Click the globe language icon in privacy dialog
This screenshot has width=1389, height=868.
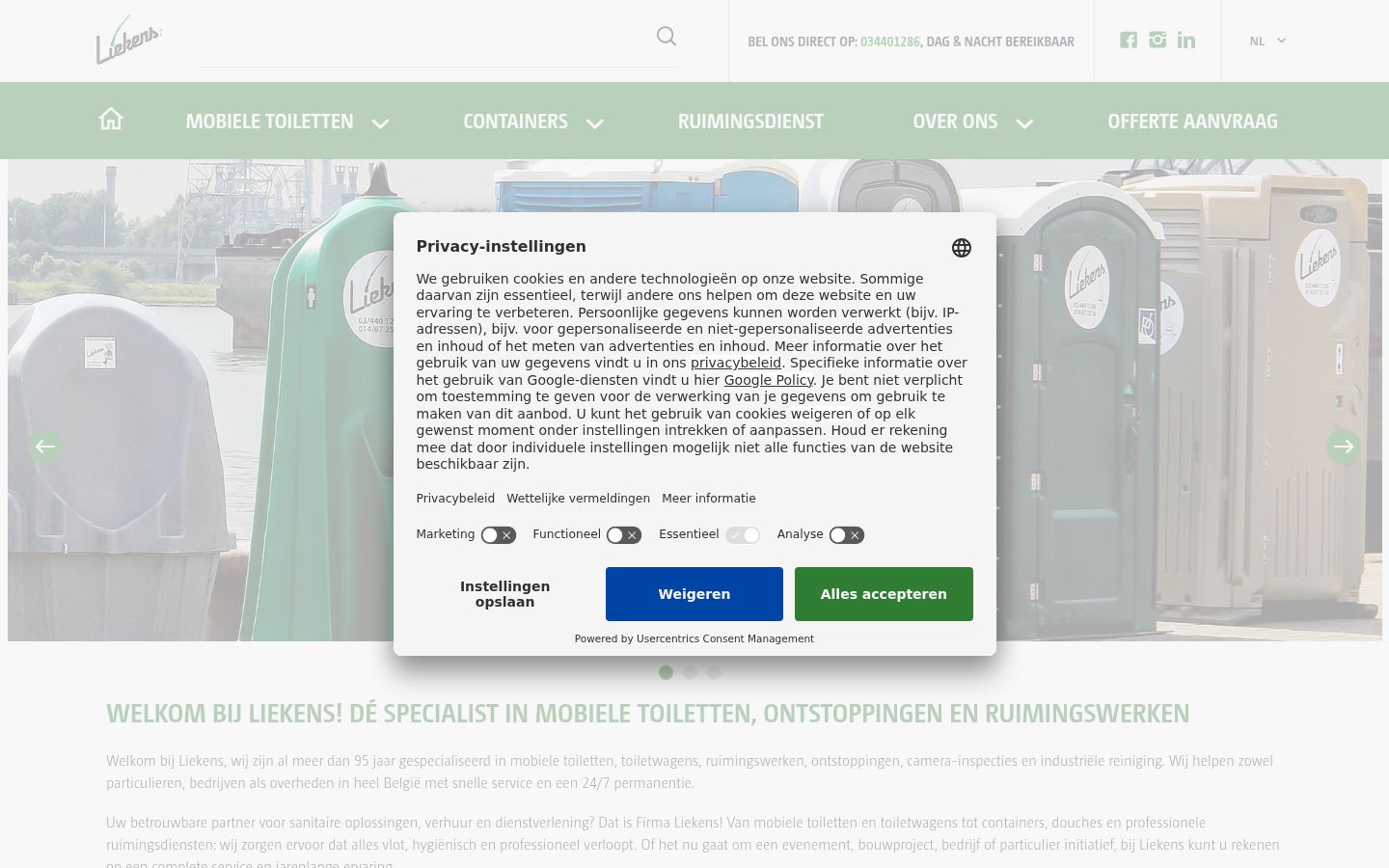click(x=962, y=248)
